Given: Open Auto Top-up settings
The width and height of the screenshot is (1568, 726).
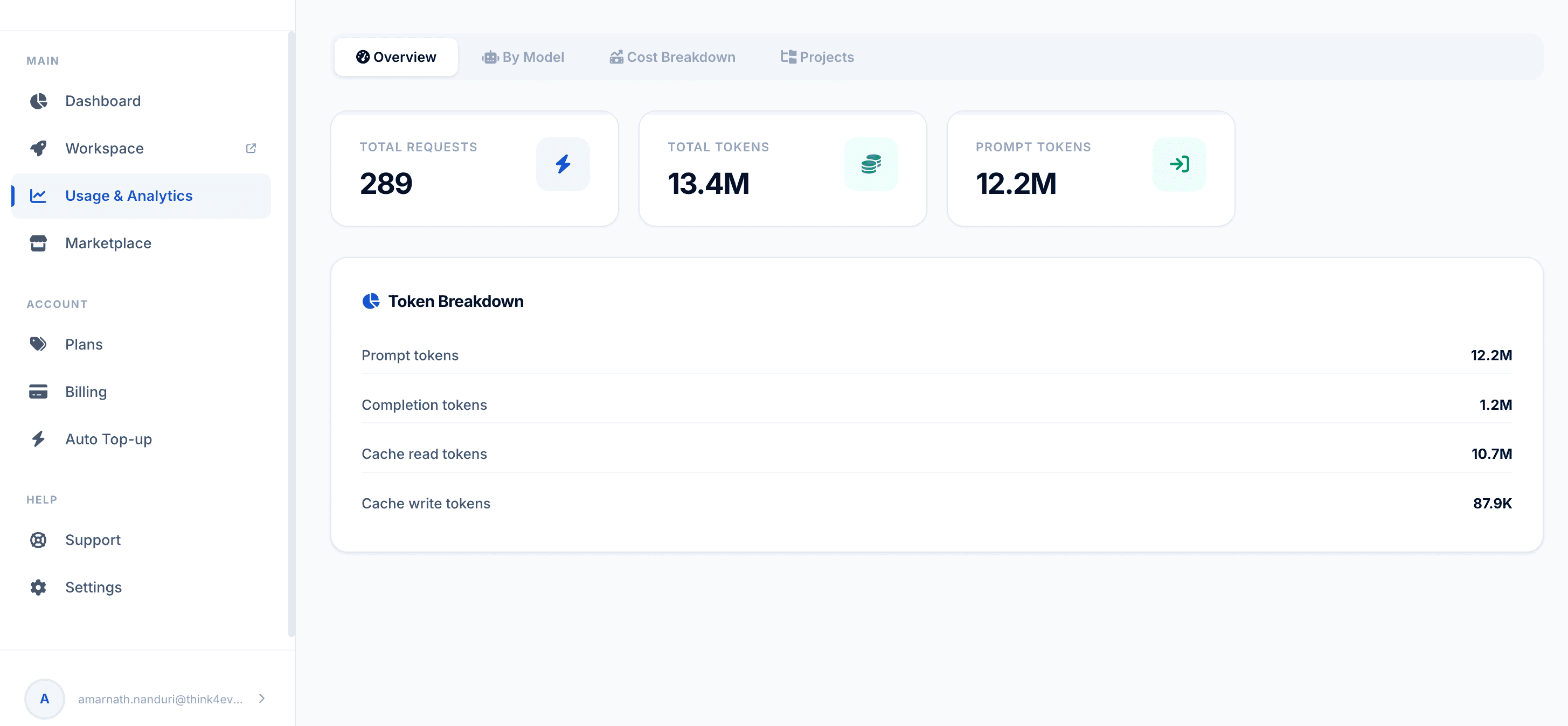Looking at the screenshot, I should coord(141,439).
